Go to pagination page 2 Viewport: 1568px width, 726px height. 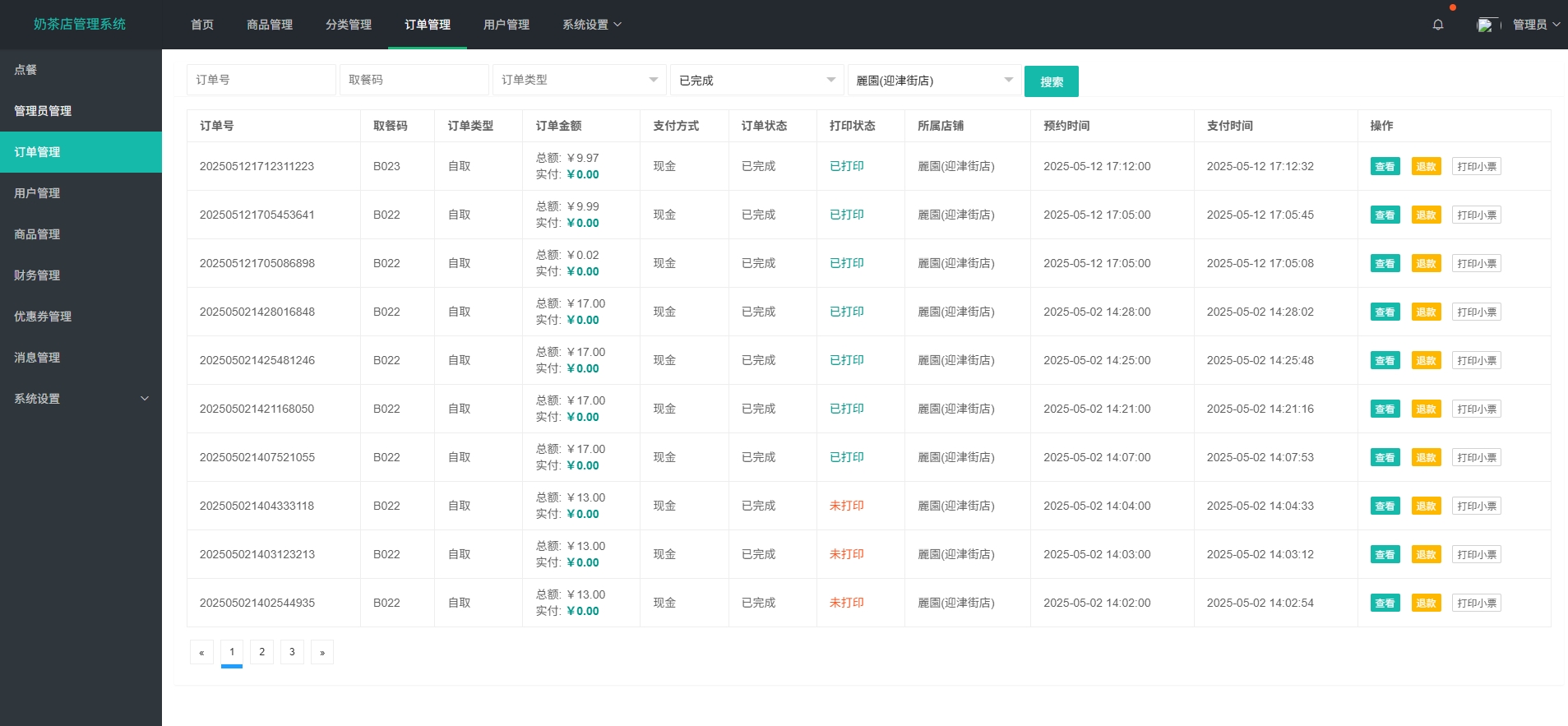coord(261,652)
